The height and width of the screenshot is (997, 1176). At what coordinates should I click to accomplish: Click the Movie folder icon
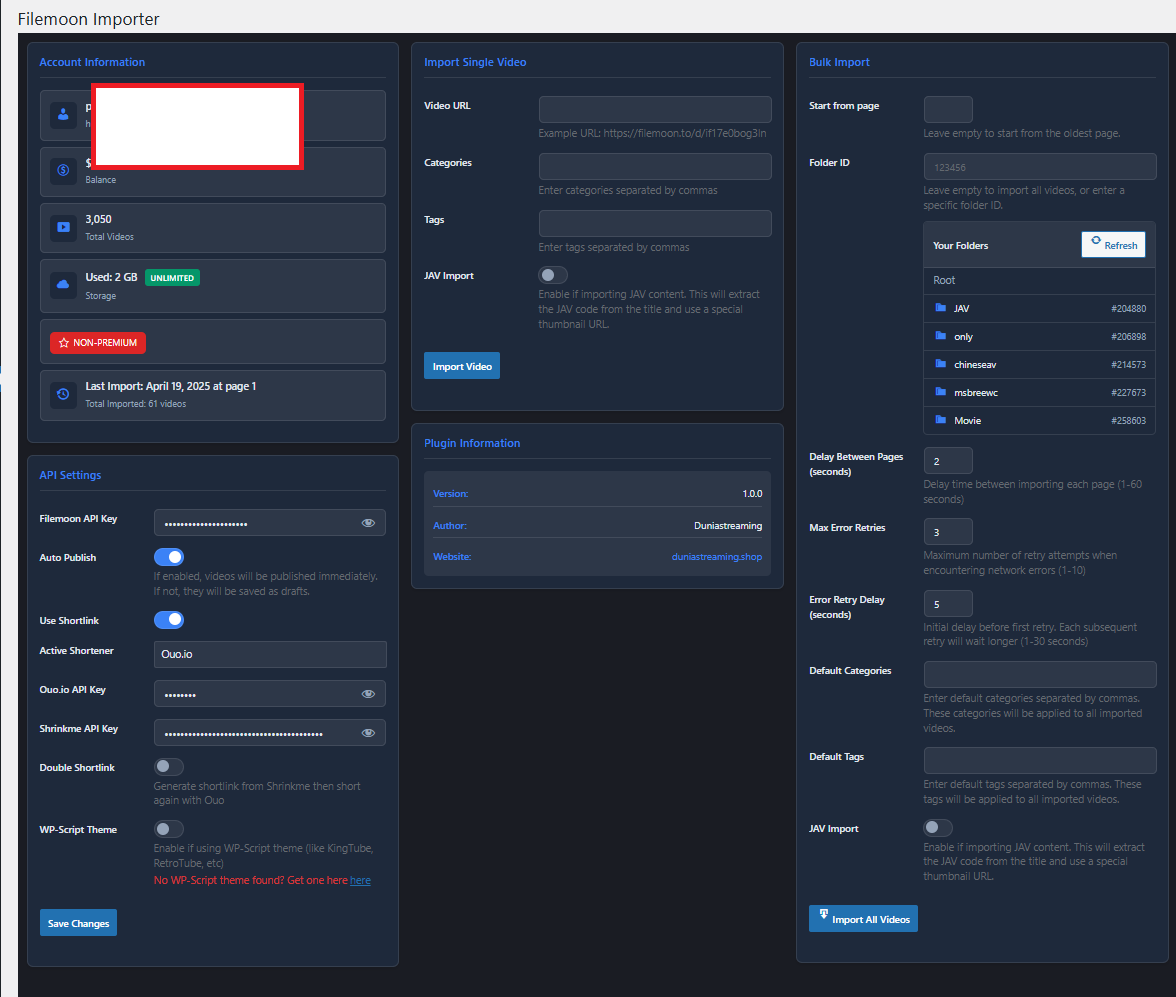(938, 420)
